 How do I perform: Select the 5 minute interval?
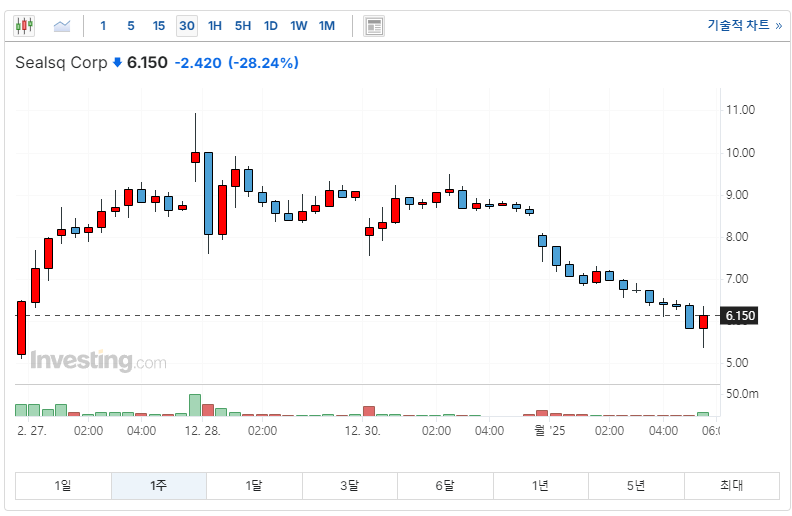pos(131,26)
